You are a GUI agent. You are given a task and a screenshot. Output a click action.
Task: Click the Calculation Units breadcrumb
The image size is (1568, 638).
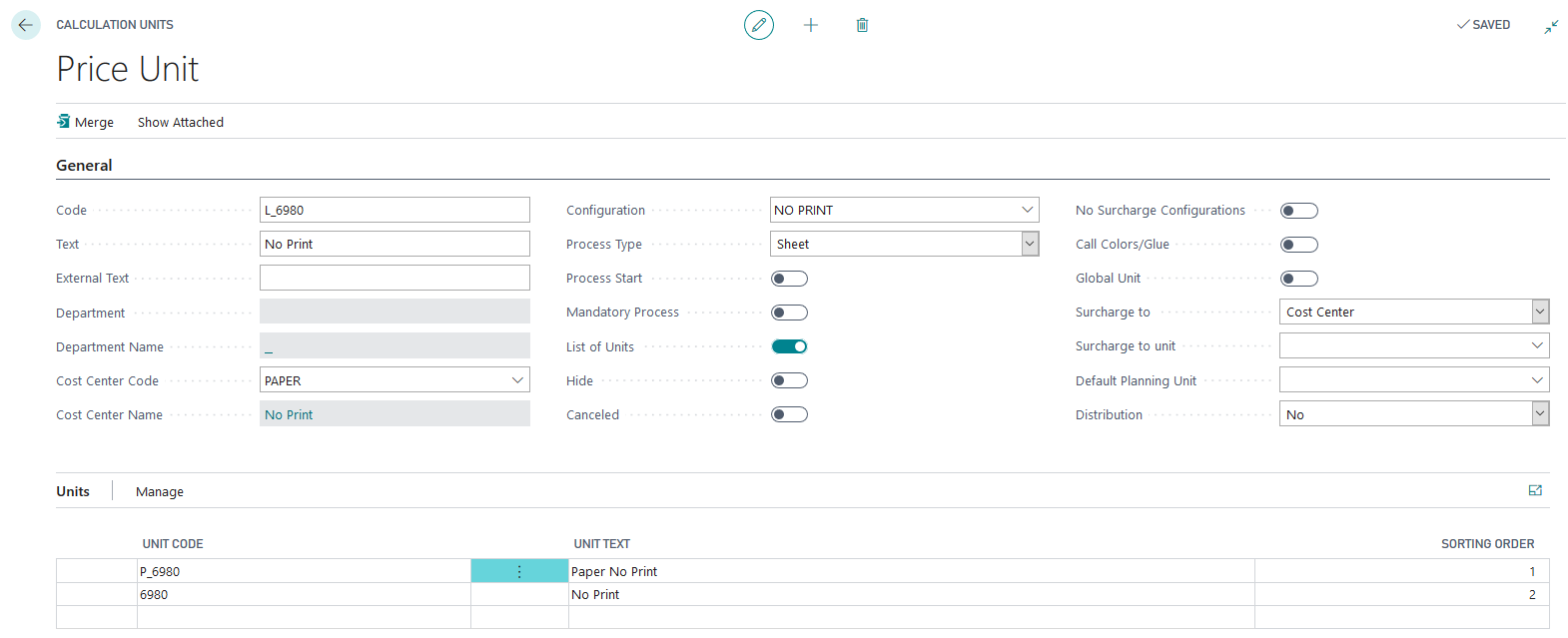115,25
